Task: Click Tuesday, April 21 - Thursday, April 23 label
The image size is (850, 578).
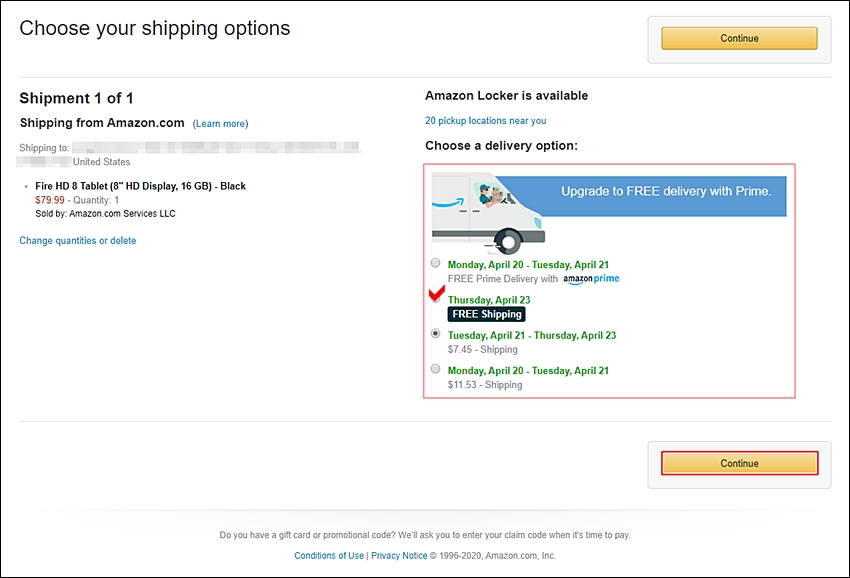Action: pos(532,335)
